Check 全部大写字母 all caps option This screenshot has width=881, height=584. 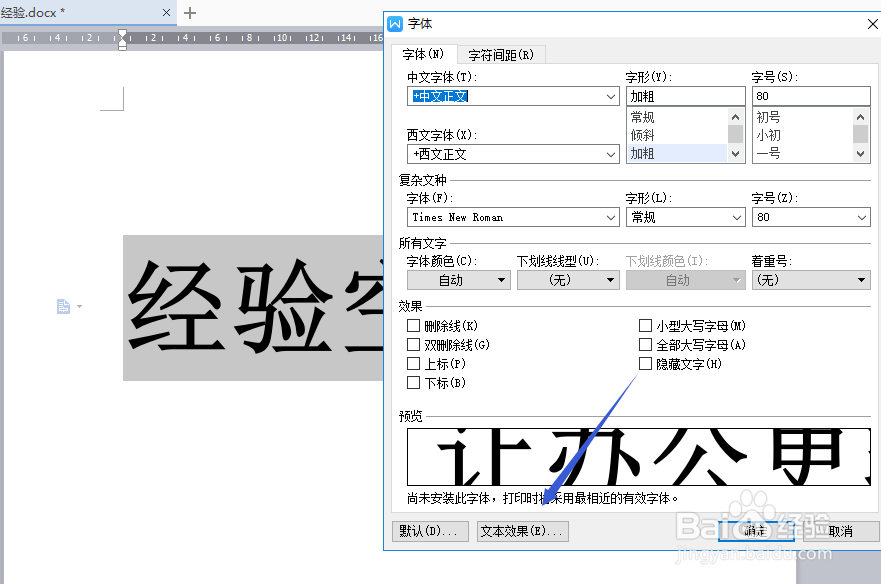pyautogui.click(x=645, y=344)
